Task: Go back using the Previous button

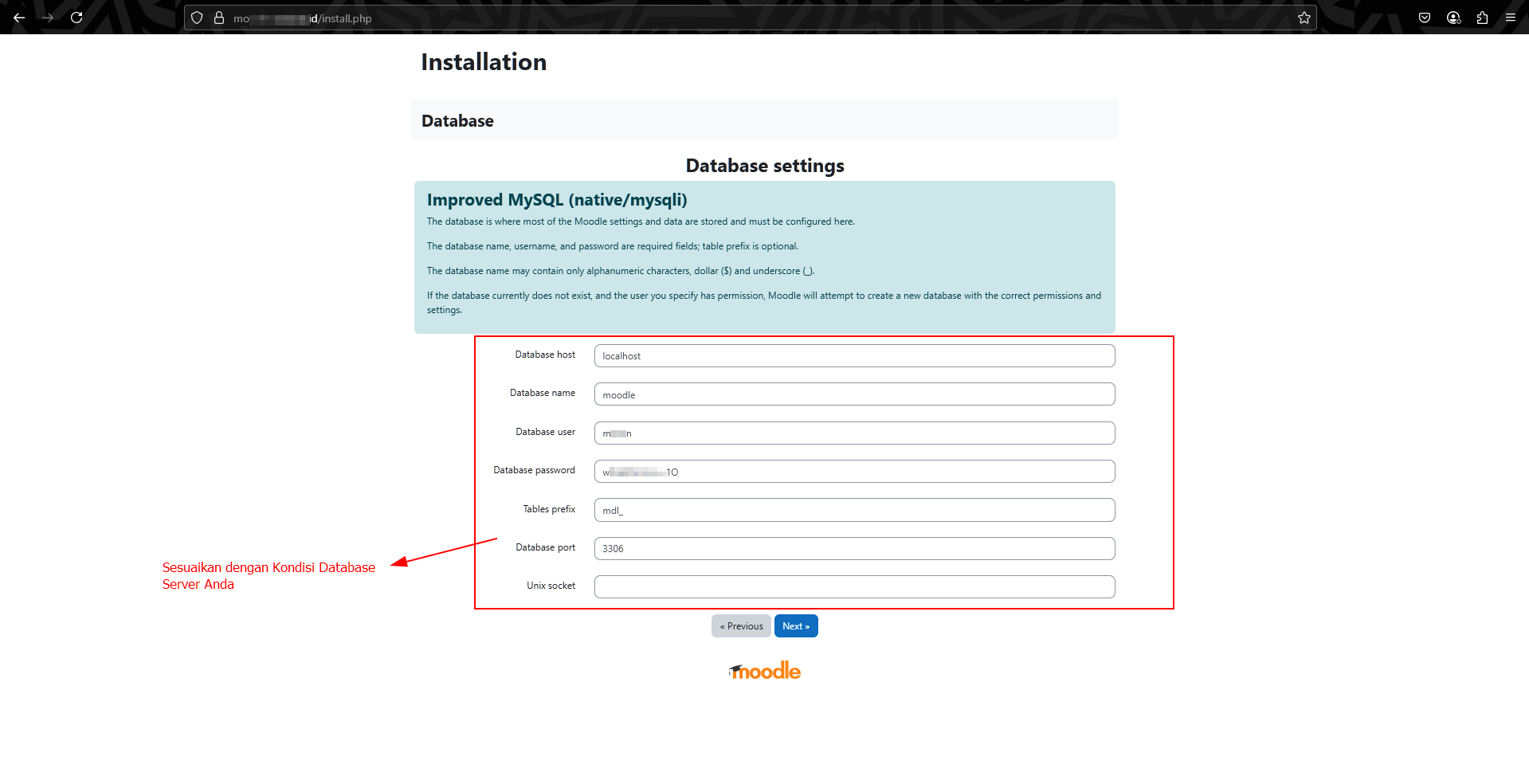Action: (741, 625)
